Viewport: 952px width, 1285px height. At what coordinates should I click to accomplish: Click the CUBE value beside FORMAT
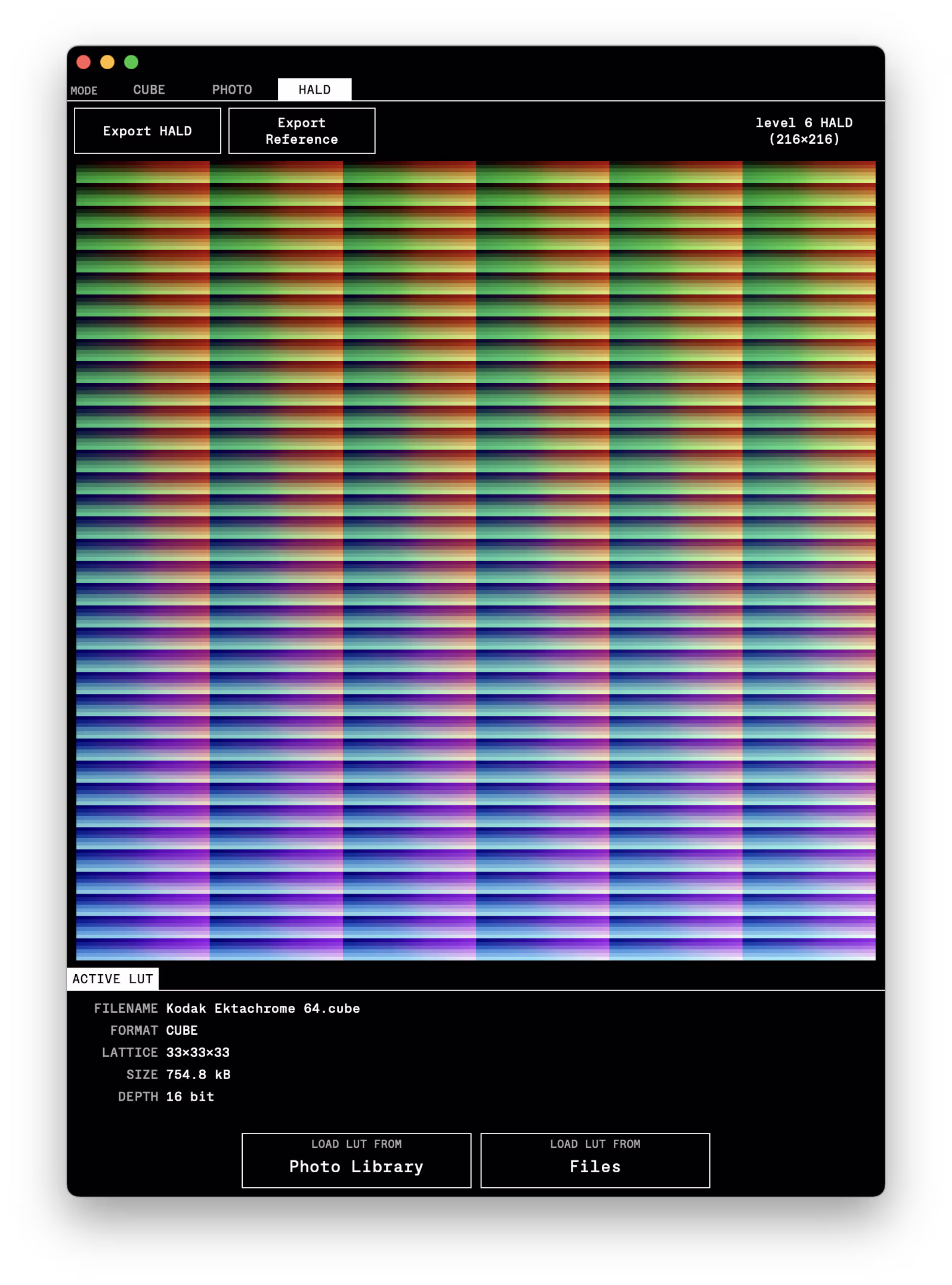[181, 1031]
